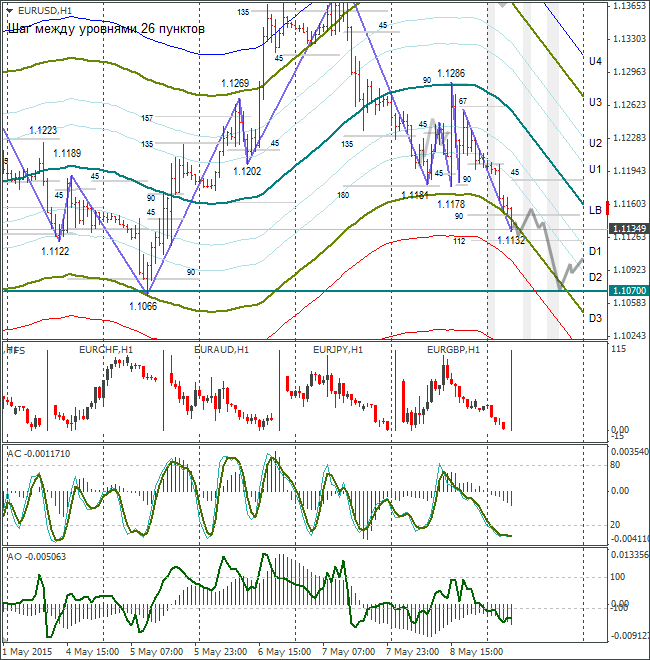
Task: Click the 1.1066 swing low label
Action: point(143,306)
